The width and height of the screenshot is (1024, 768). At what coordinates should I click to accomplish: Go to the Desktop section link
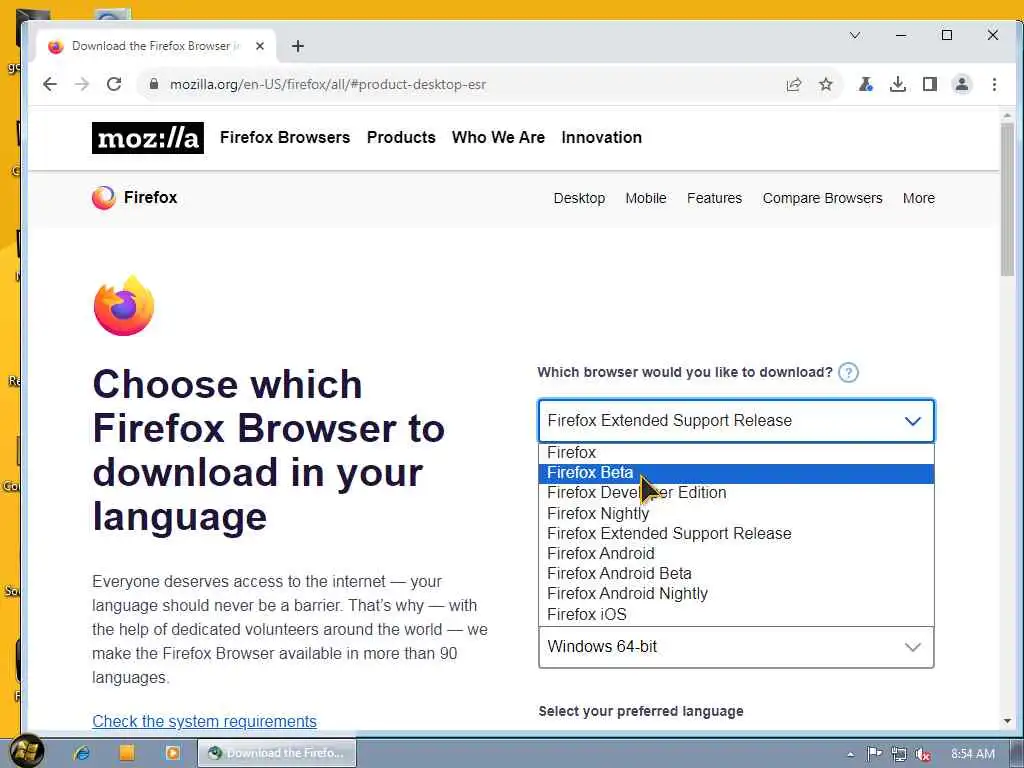pos(579,198)
